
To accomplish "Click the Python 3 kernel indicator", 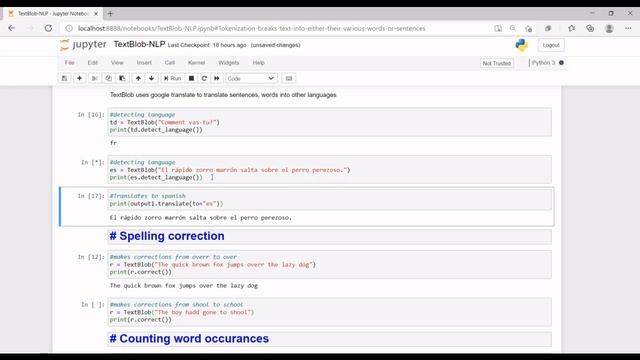I will tap(547, 62).
